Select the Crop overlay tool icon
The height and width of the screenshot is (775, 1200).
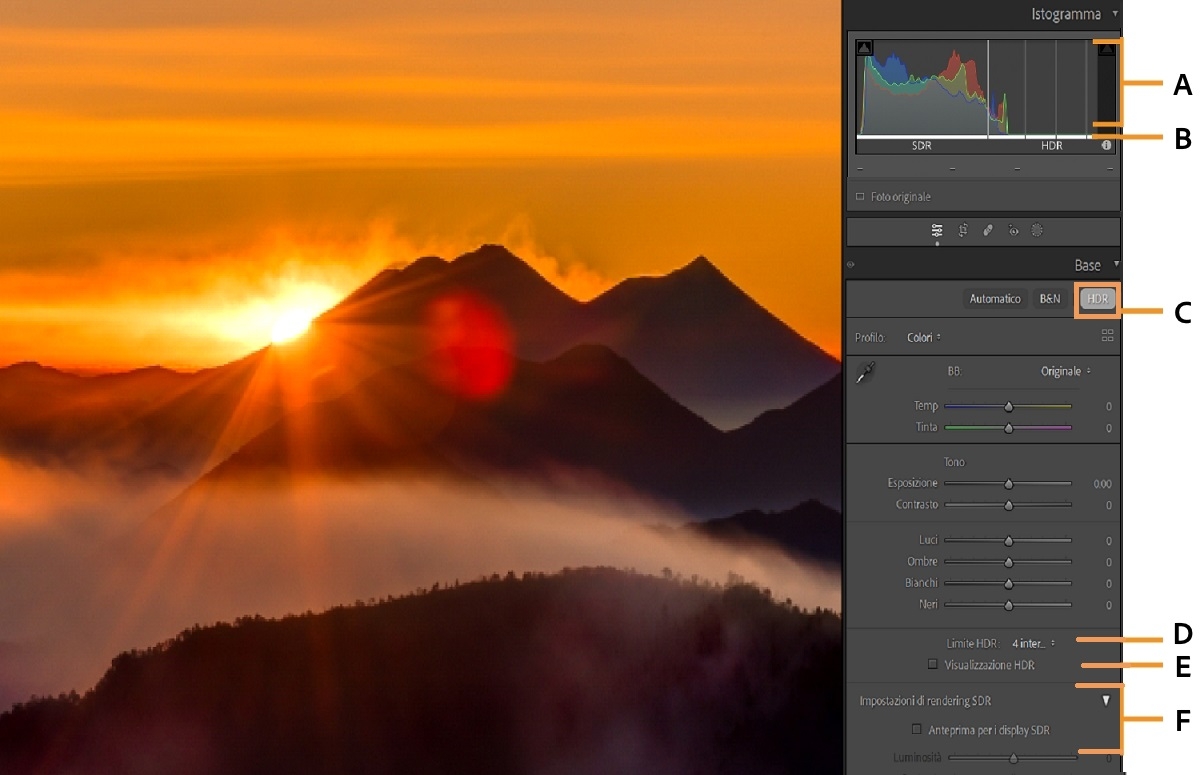[963, 230]
